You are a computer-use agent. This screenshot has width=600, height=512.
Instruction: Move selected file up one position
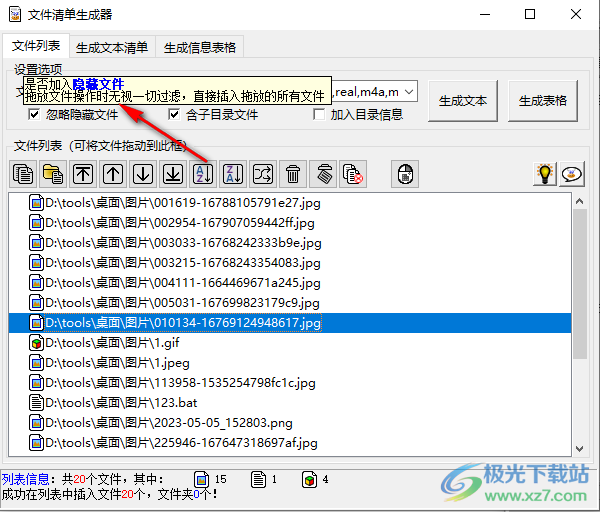point(113,174)
